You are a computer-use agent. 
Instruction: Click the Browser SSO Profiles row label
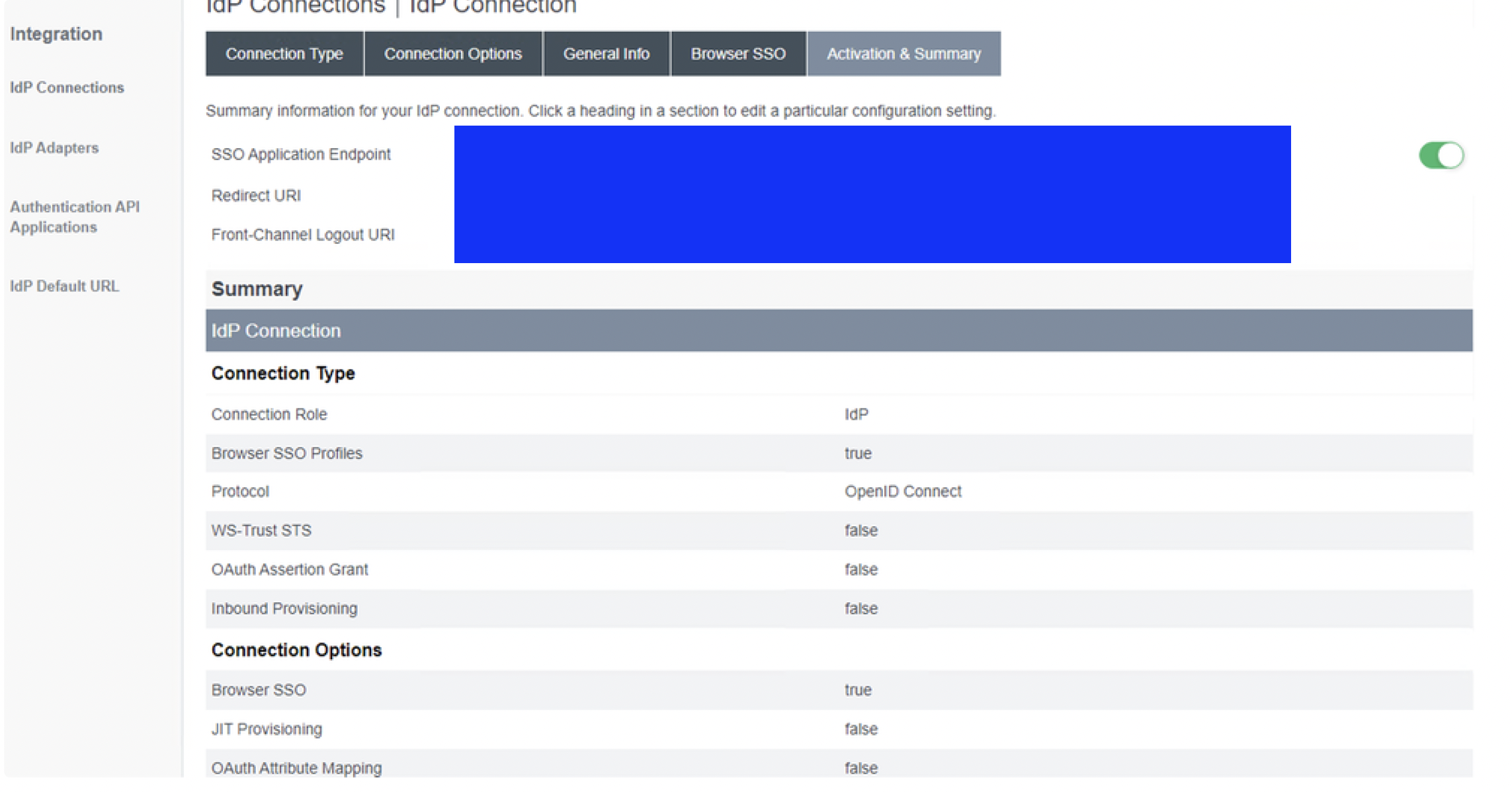(287, 454)
